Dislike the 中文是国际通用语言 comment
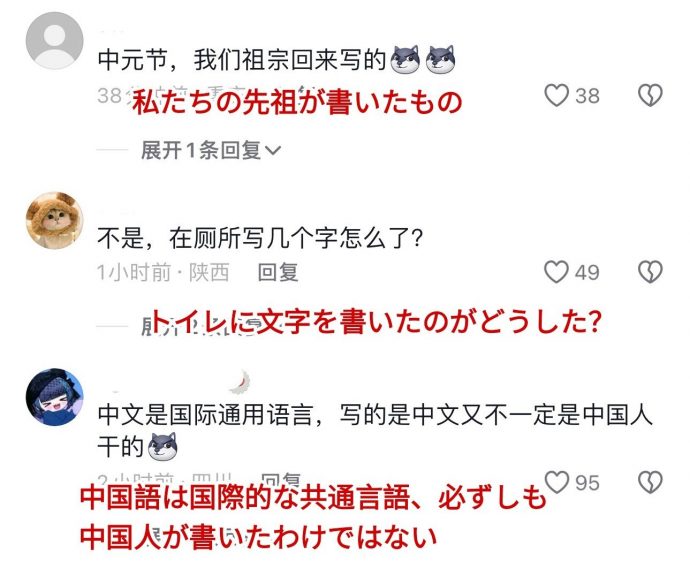The image size is (690, 576). pyautogui.click(x=650, y=482)
